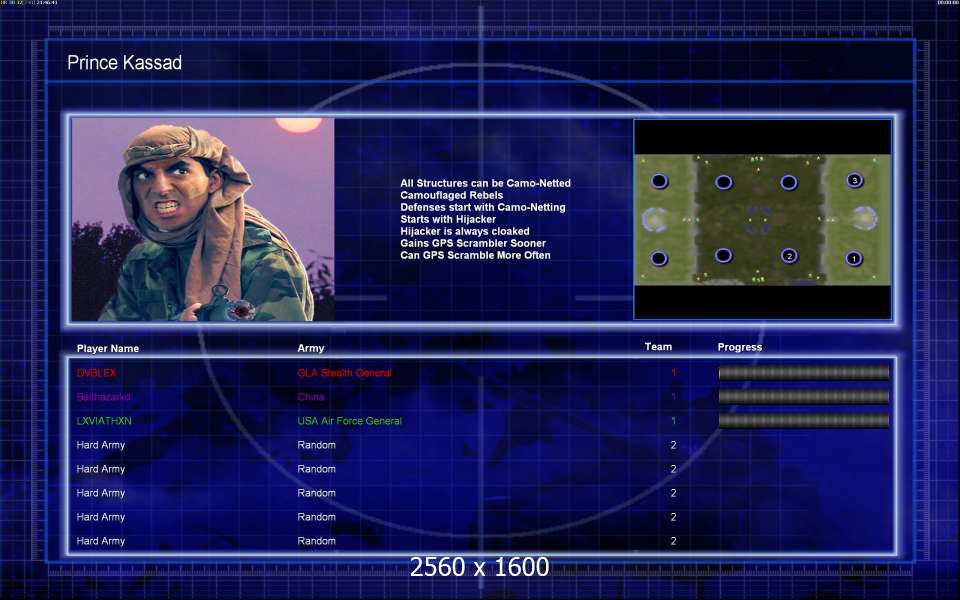Select player name Balthazarko

(x=103, y=397)
